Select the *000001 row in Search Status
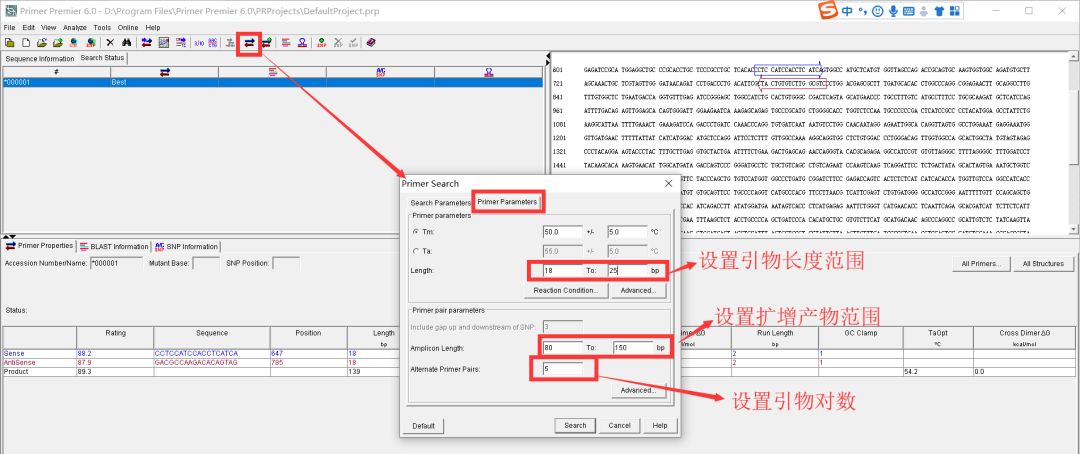This screenshot has width=1080, height=454. (x=272, y=82)
